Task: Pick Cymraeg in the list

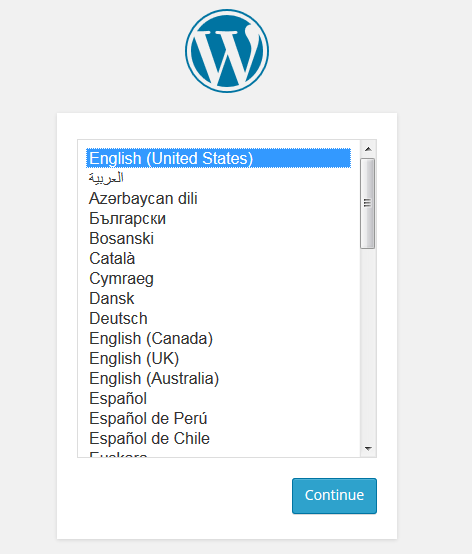Action: 218,278
